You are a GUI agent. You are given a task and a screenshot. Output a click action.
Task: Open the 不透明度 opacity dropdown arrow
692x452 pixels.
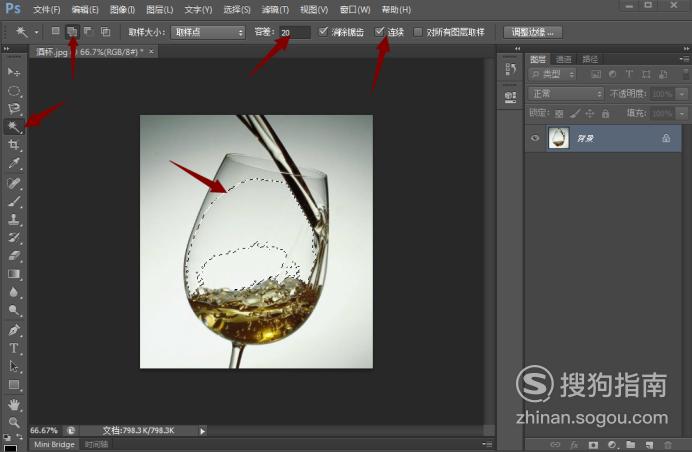(x=682, y=94)
